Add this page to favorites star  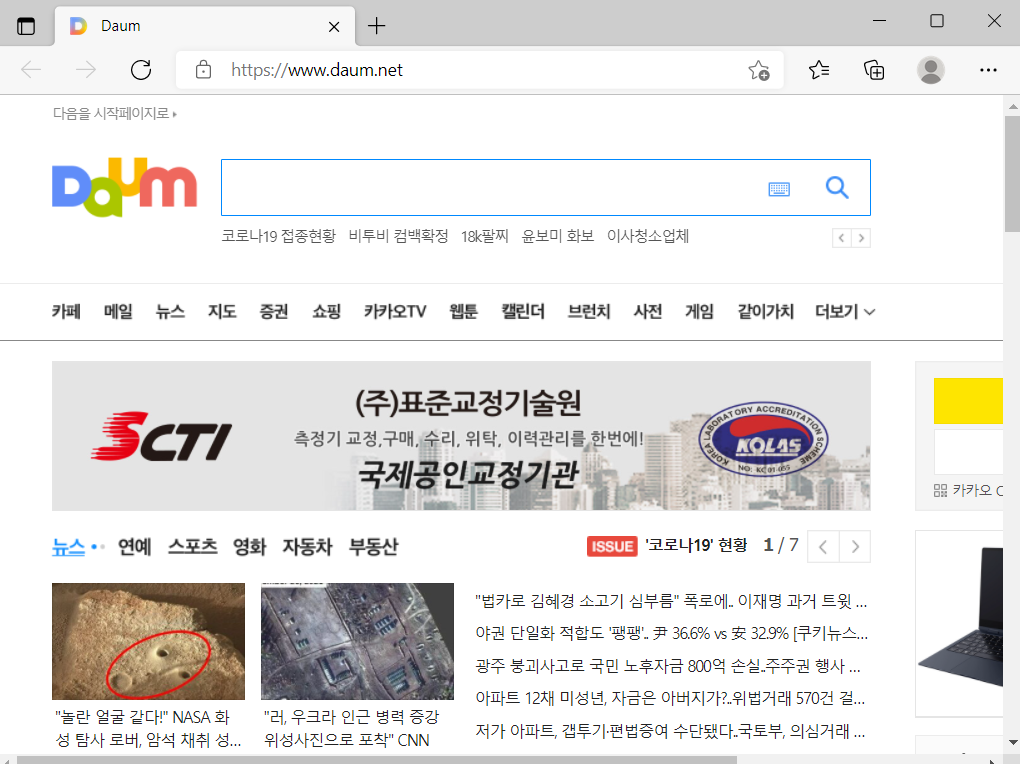coord(758,70)
